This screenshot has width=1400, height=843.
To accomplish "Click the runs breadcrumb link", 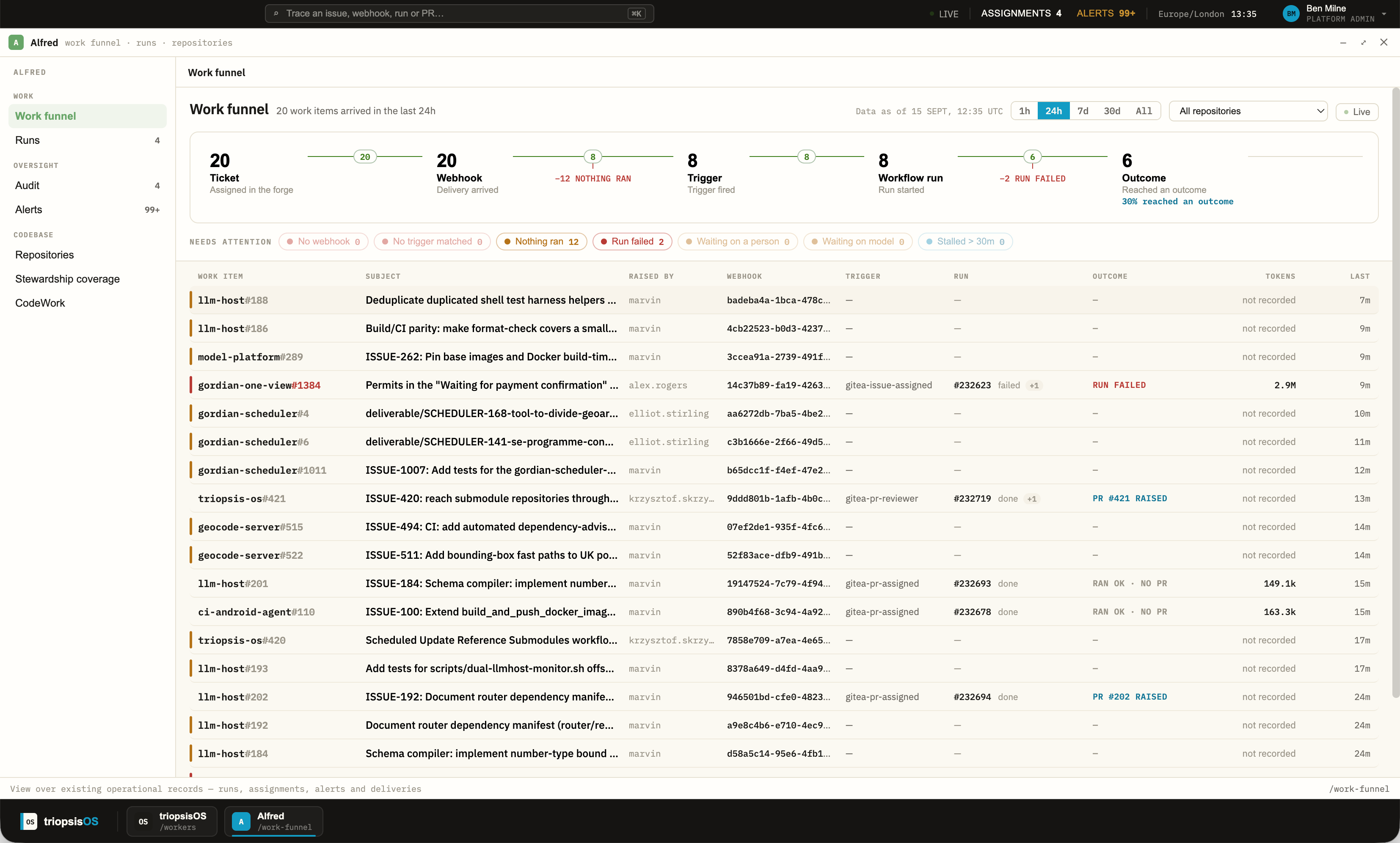I will tap(146, 43).
